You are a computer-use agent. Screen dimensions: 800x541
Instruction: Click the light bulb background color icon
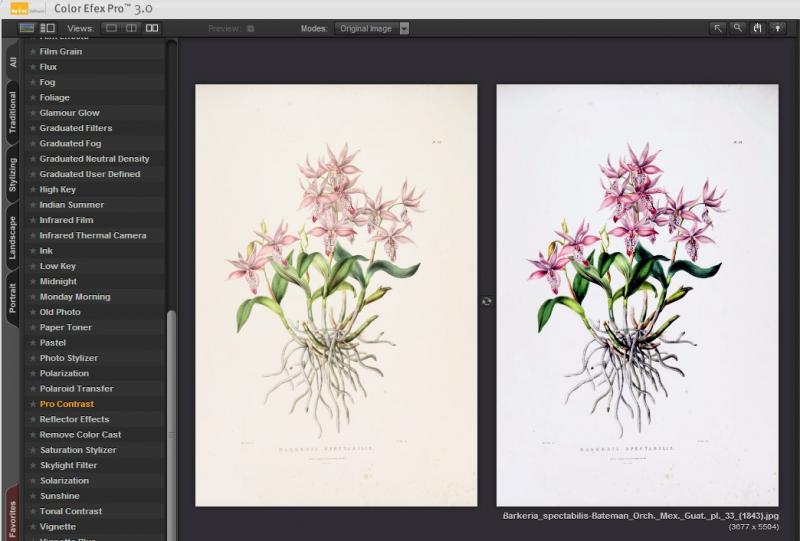pos(778,28)
